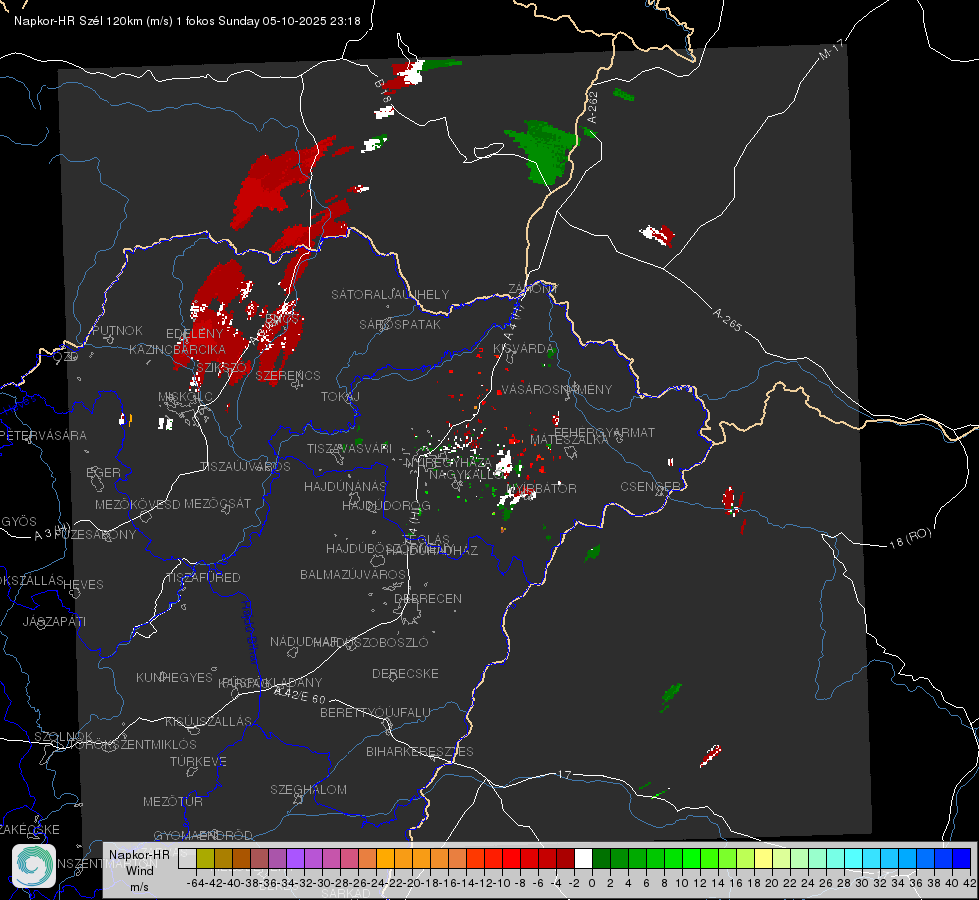Click the KAZINCBARCIKA town label

click(x=177, y=350)
